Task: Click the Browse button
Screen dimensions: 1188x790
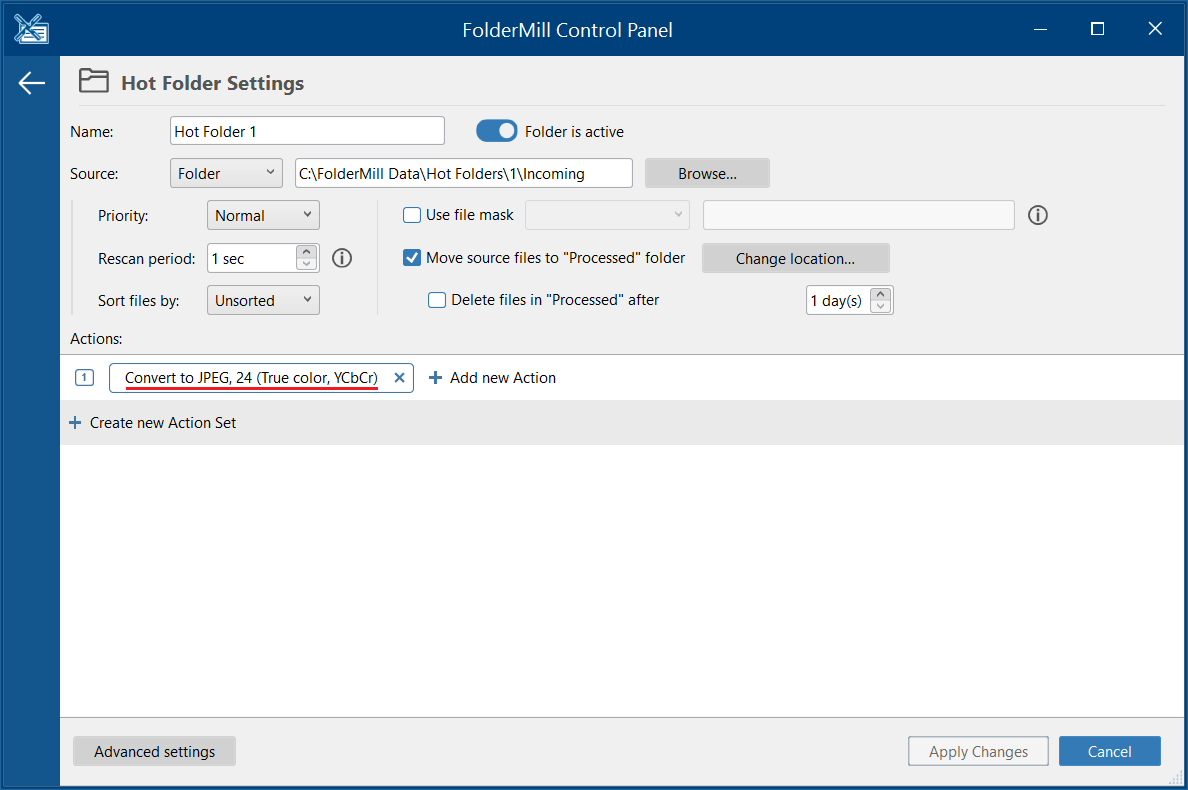Action: [707, 173]
